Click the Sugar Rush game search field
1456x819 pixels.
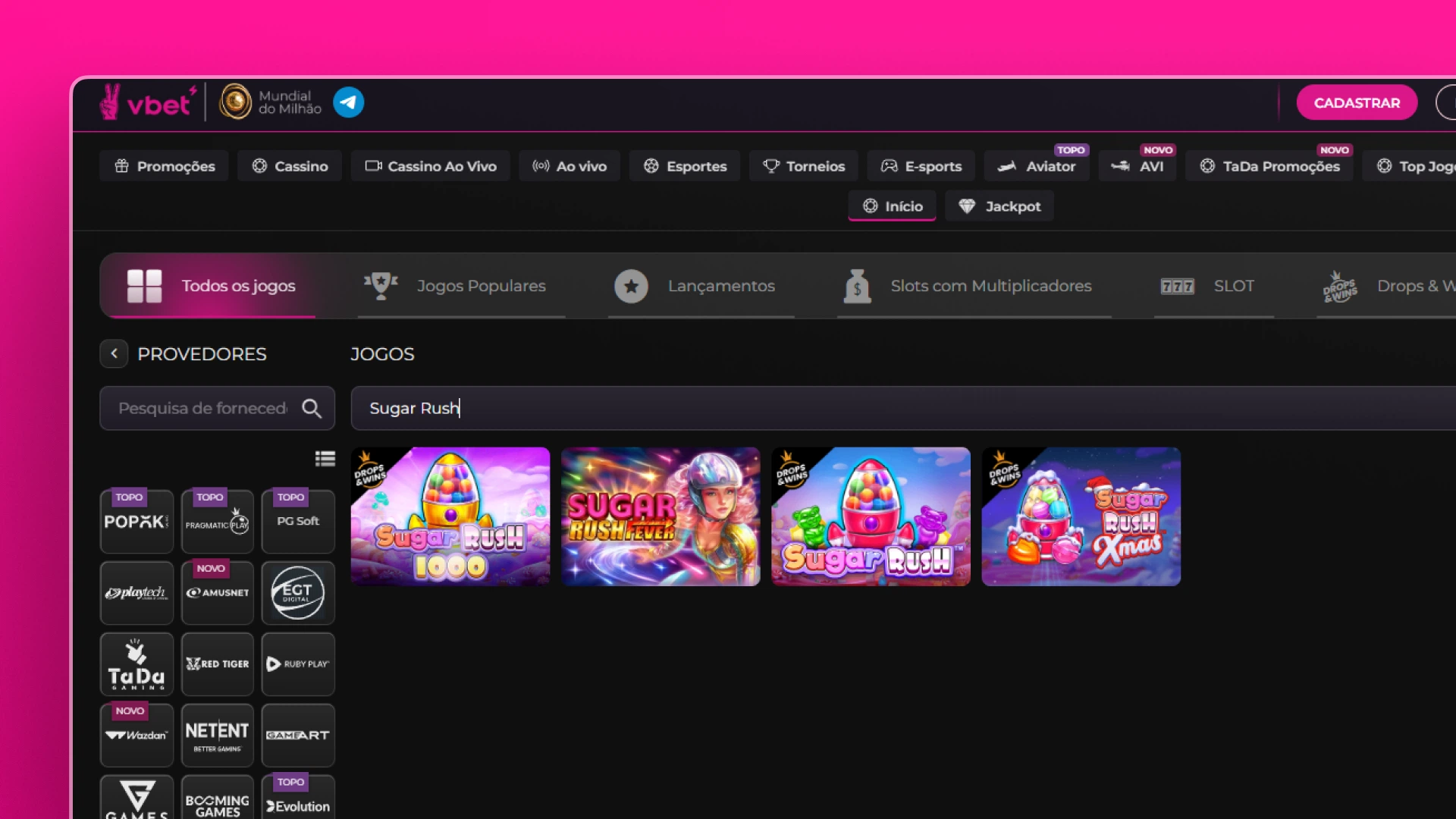coord(903,409)
